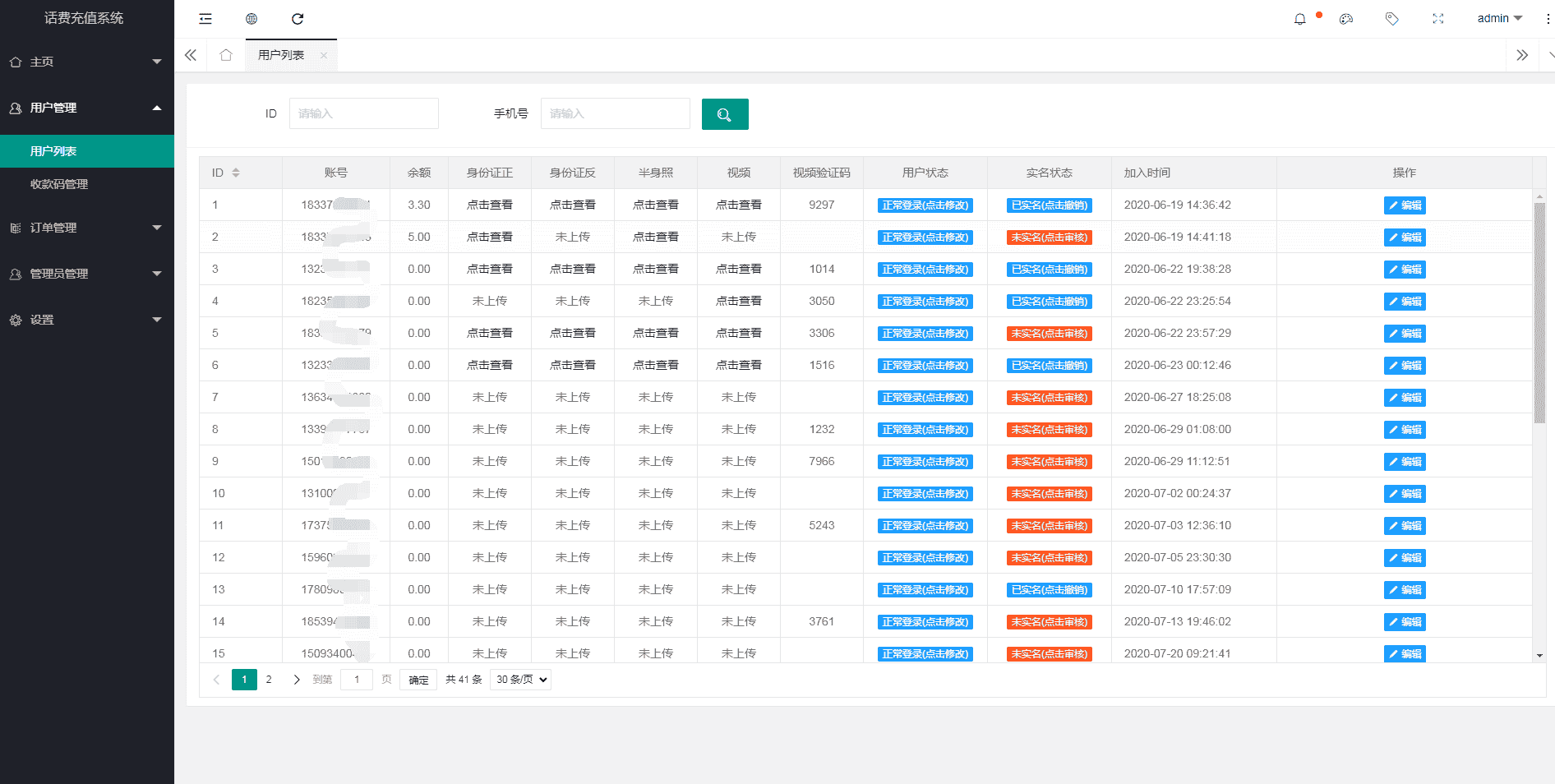Switch to the 用户列表 tab
The image size is (1555, 784).
click(281, 55)
